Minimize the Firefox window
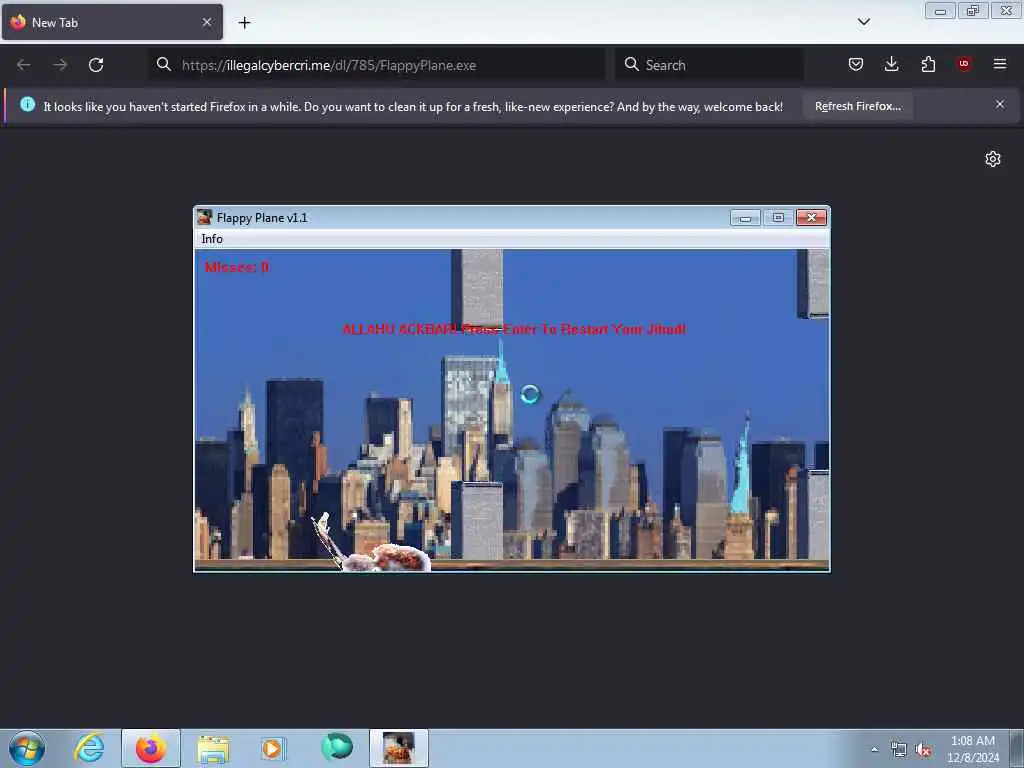1024x768 pixels. [x=940, y=11]
